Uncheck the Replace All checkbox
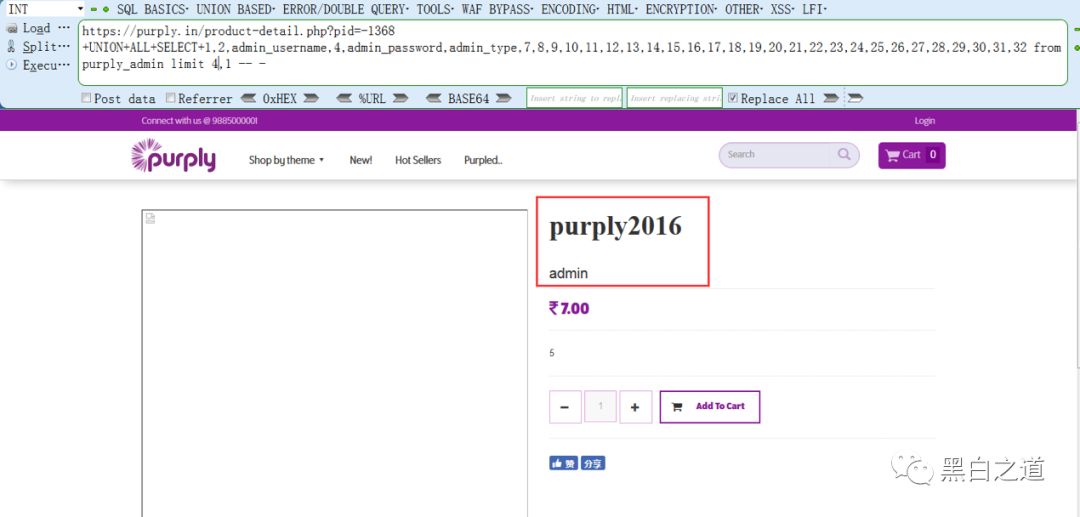The width and height of the screenshot is (1080, 517). point(732,98)
